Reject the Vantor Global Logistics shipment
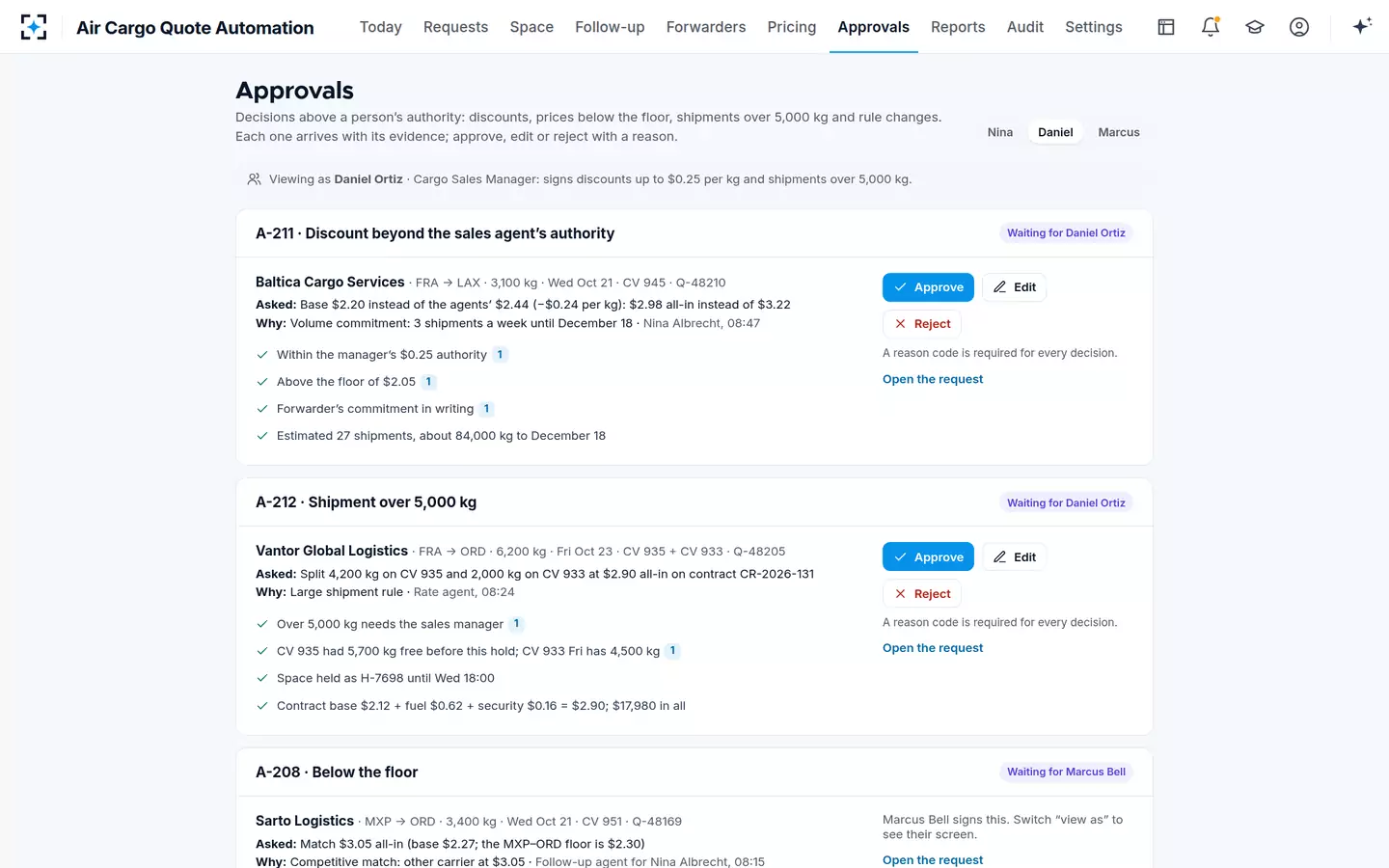 coord(922,594)
